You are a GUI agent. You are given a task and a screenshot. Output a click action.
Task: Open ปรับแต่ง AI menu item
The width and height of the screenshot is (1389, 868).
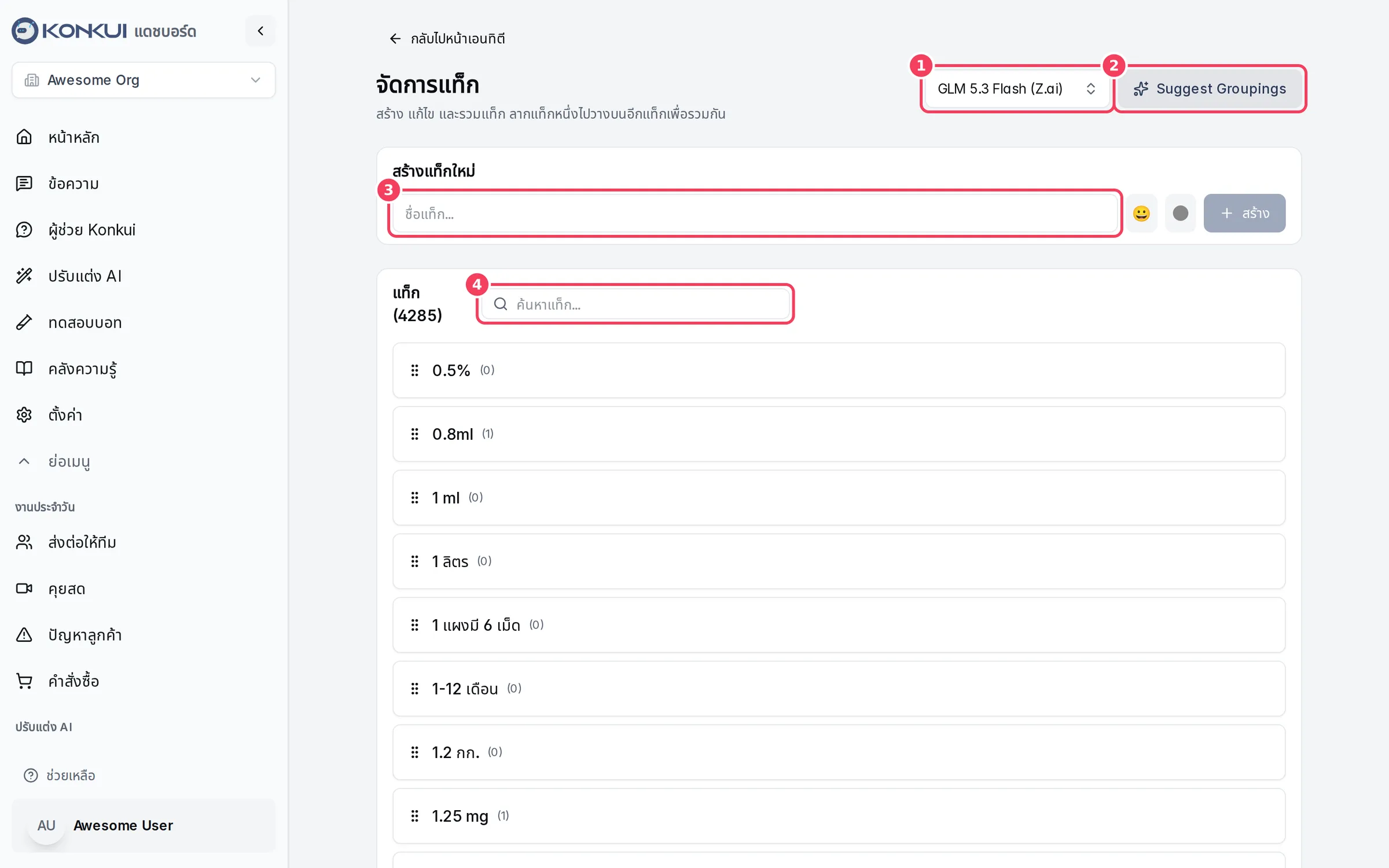tap(85, 276)
